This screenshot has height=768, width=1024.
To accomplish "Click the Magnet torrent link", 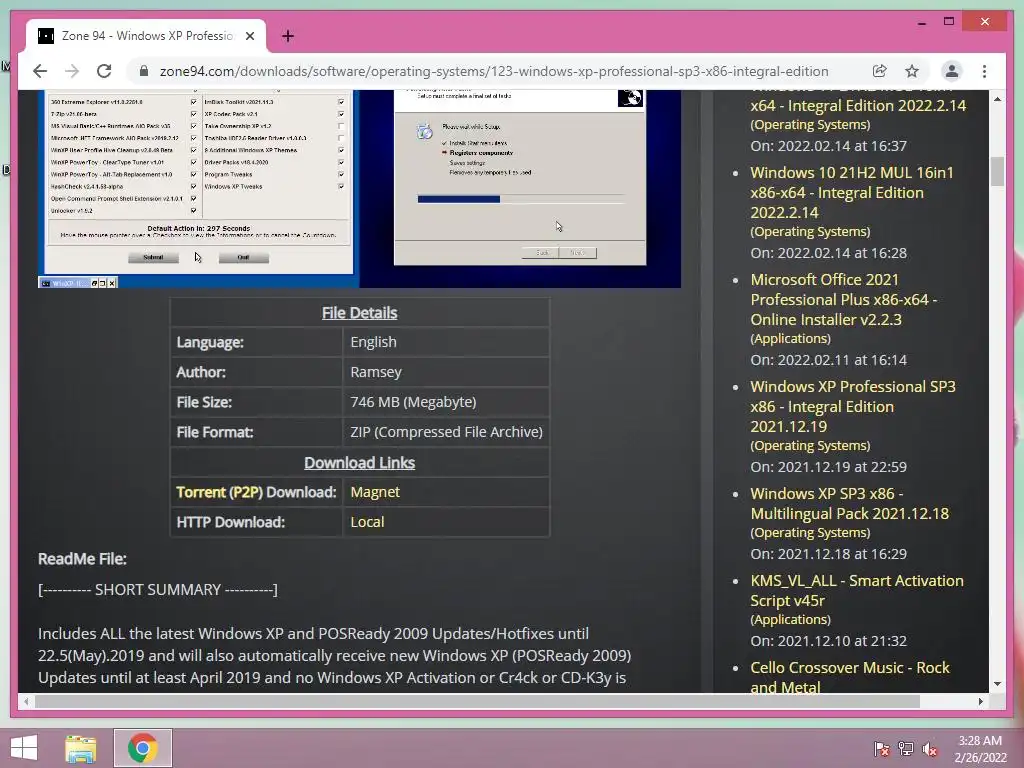I will [375, 492].
